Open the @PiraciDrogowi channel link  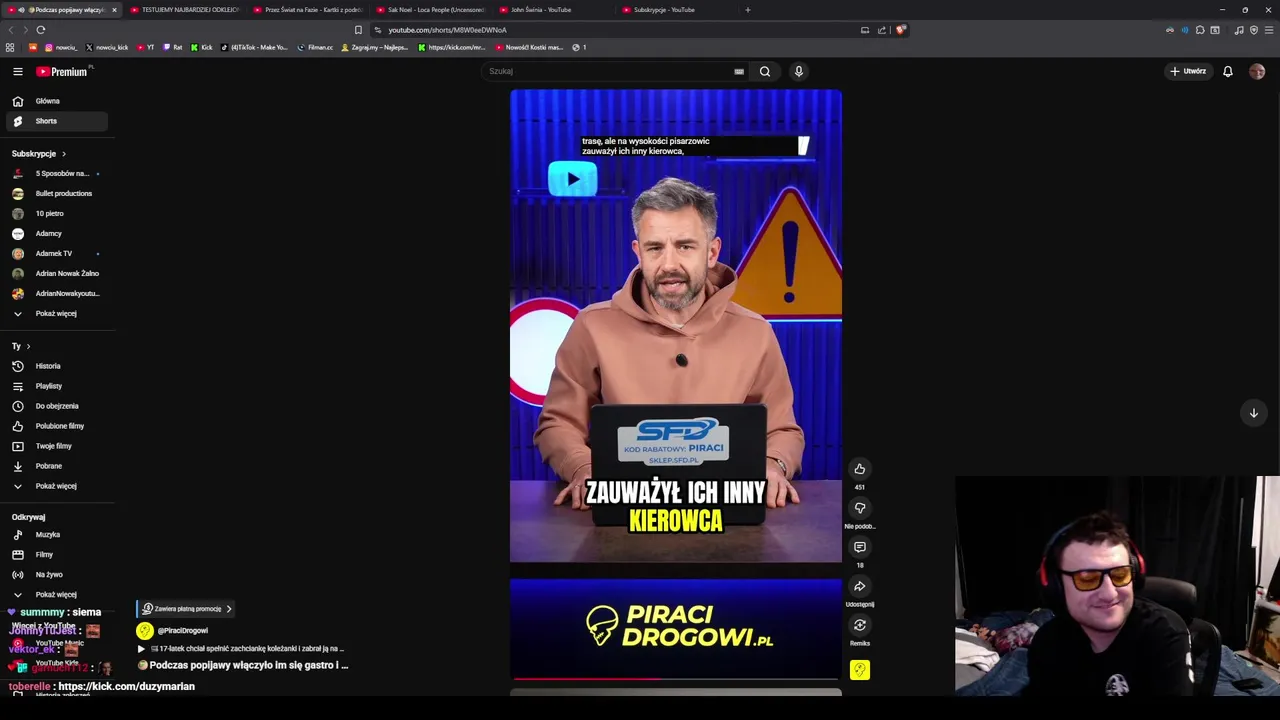pyautogui.click(x=182, y=631)
